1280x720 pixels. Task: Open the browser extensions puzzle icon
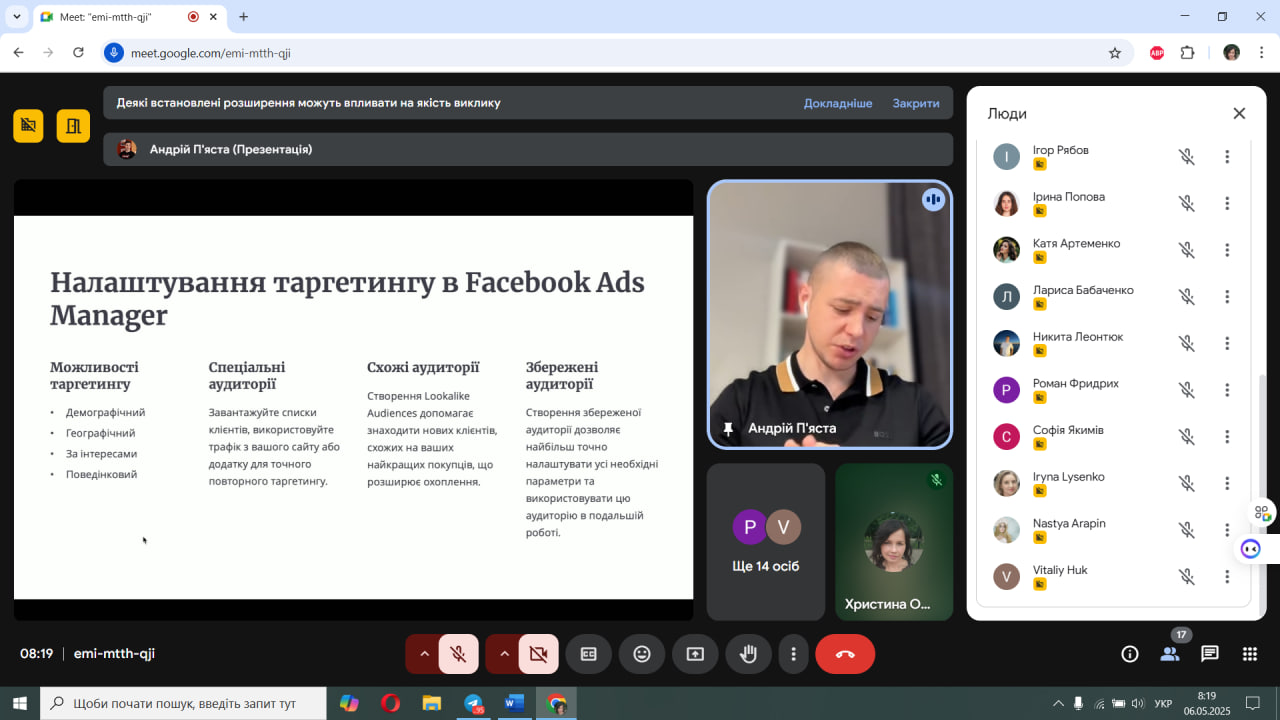pos(1188,53)
